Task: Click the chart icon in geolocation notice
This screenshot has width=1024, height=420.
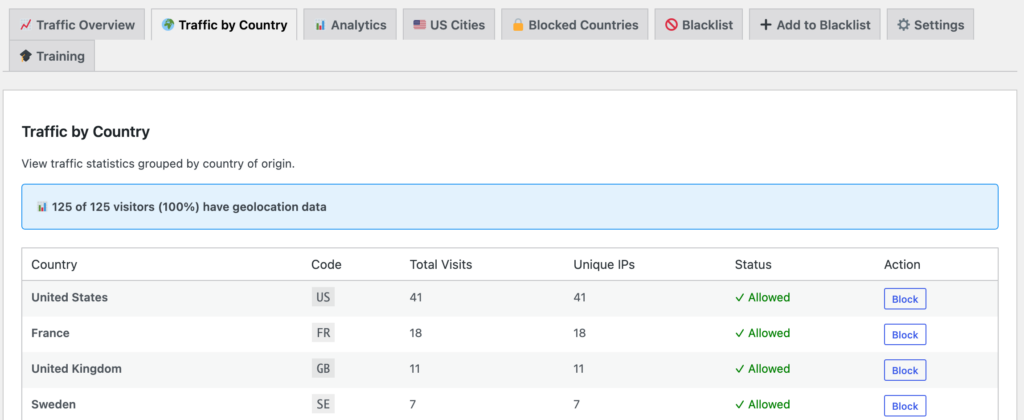Action: tap(42, 207)
